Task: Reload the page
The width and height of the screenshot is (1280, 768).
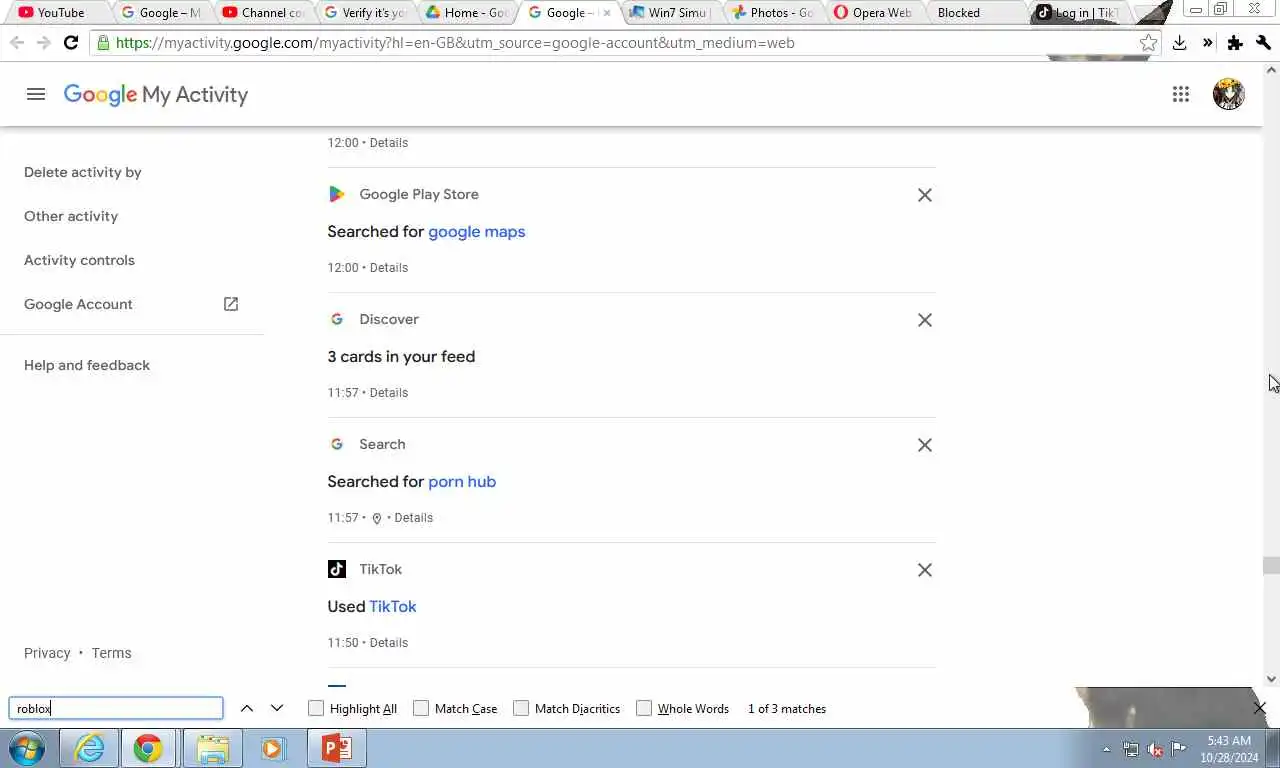Action: coord(71,43)
